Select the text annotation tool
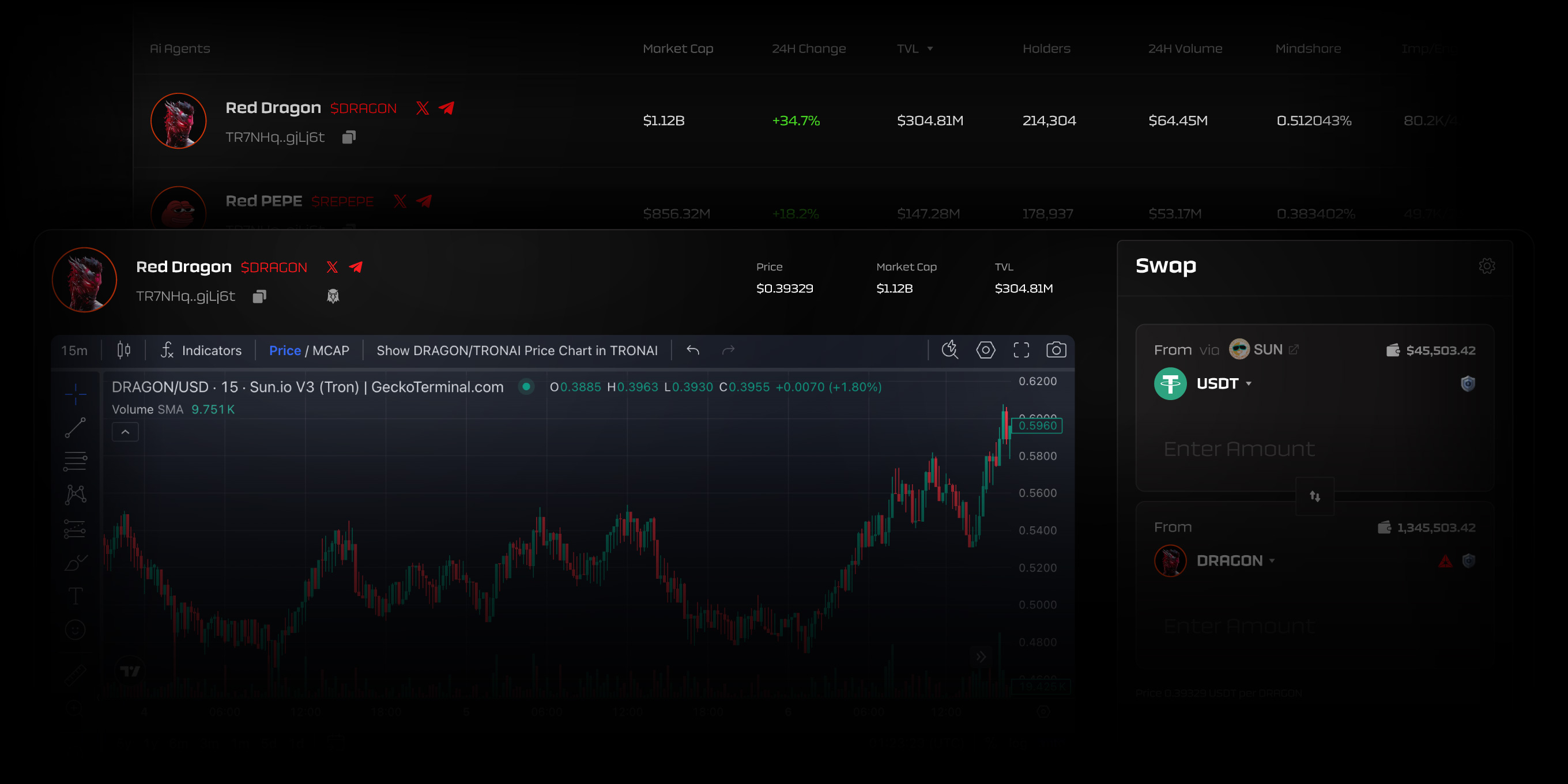Image resolution: width=1568 pixels, height=784 pixels. click(76, 596)
